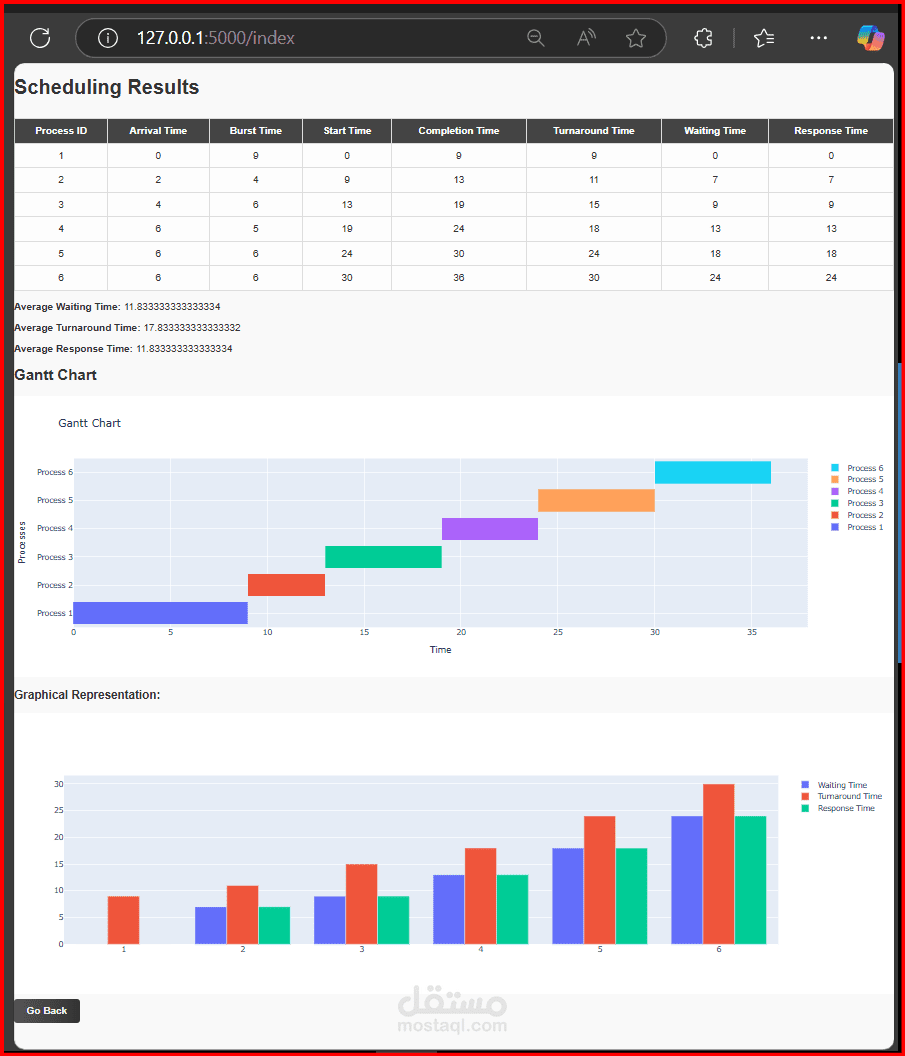
Task: Click the Go Back button
Action: pyautogui.click(x=47, y=1010)
